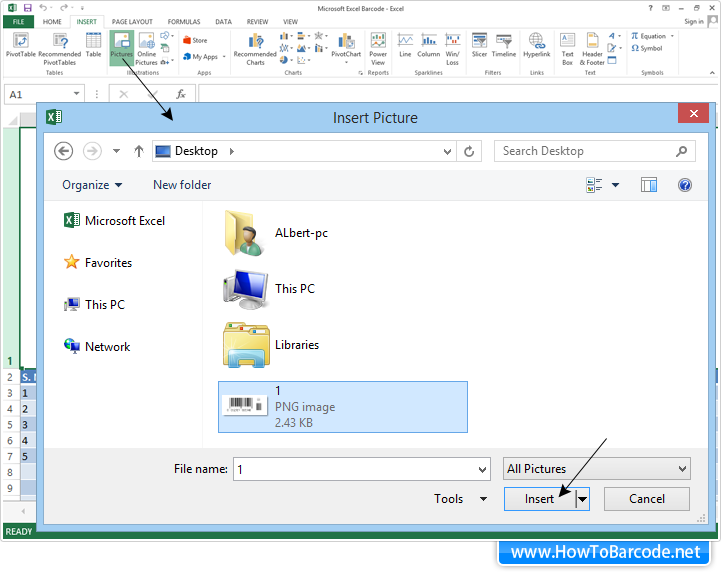The image size is (721, 572).
Task: Refresh the Desktop folder listing
Action: coord(469,151)
